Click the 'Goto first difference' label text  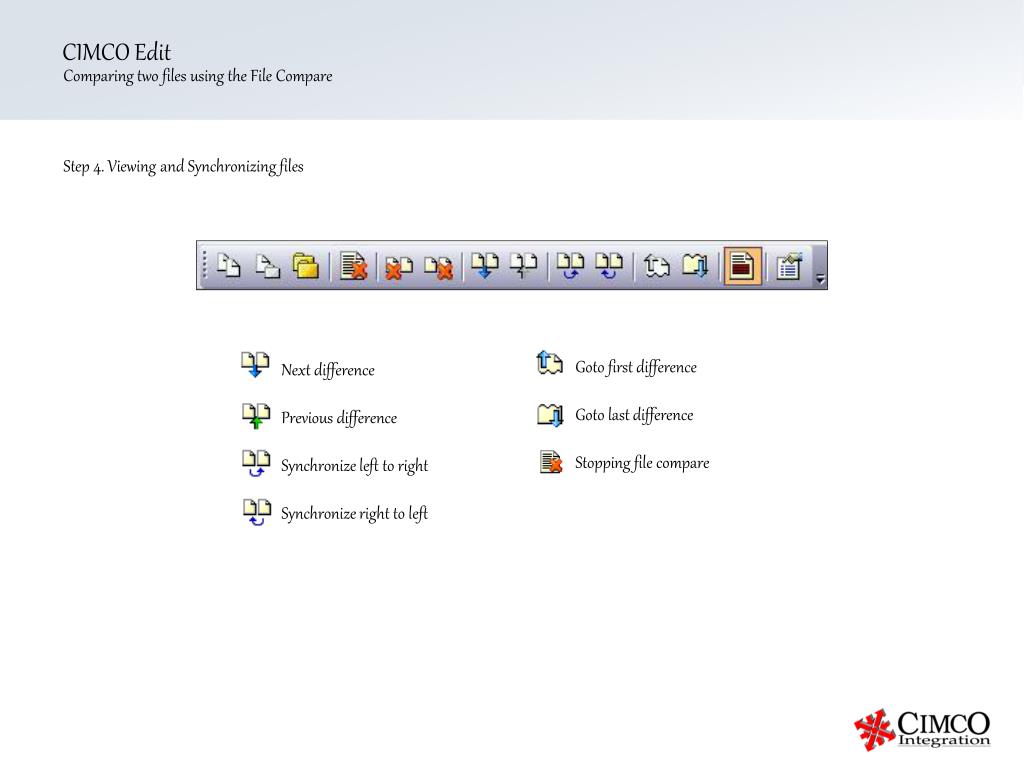[636, 367]
